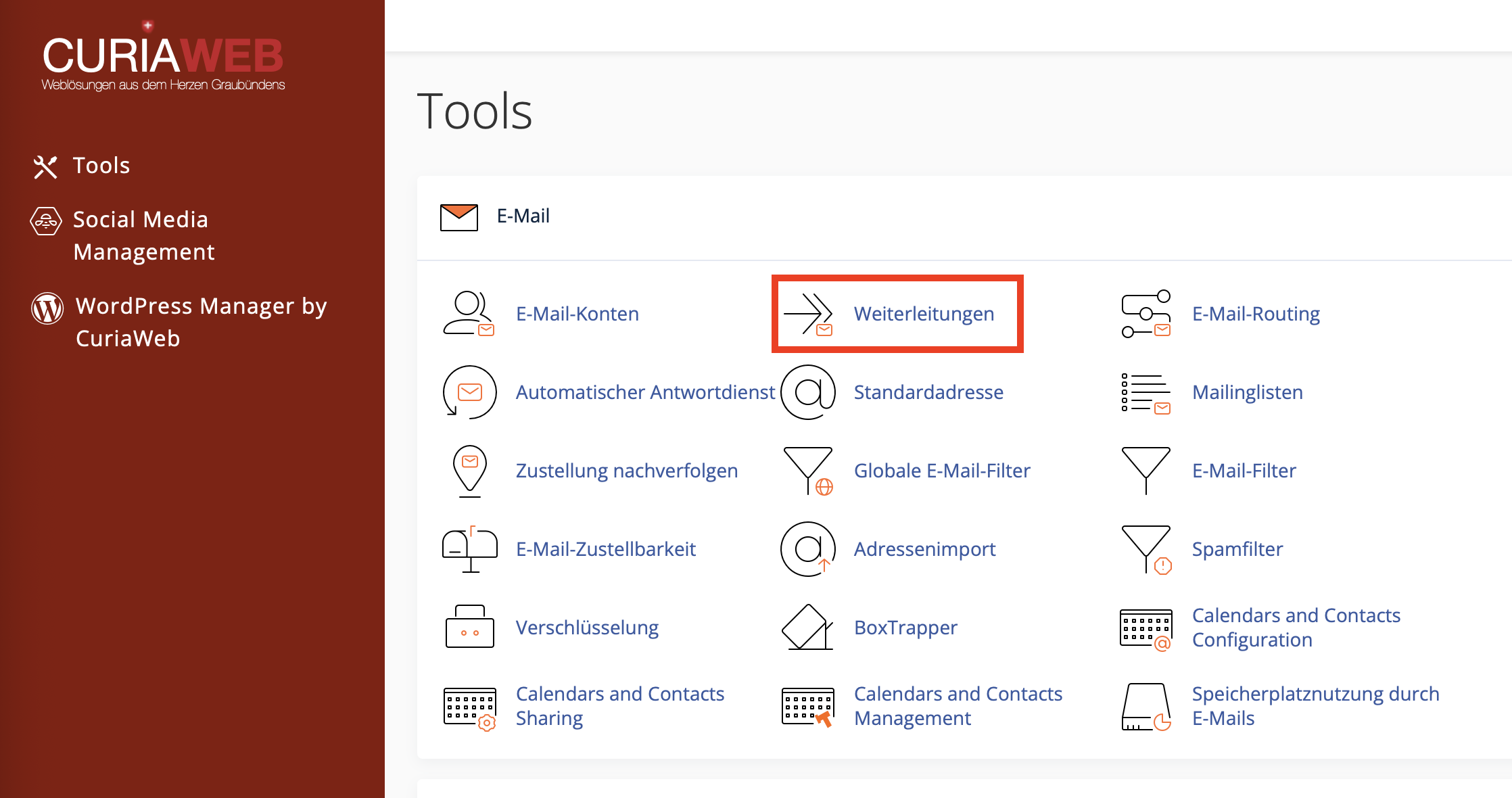Click the BoxTrapper icon
The height and width of the screenshot is (798, 1512).
click(807, 627)
